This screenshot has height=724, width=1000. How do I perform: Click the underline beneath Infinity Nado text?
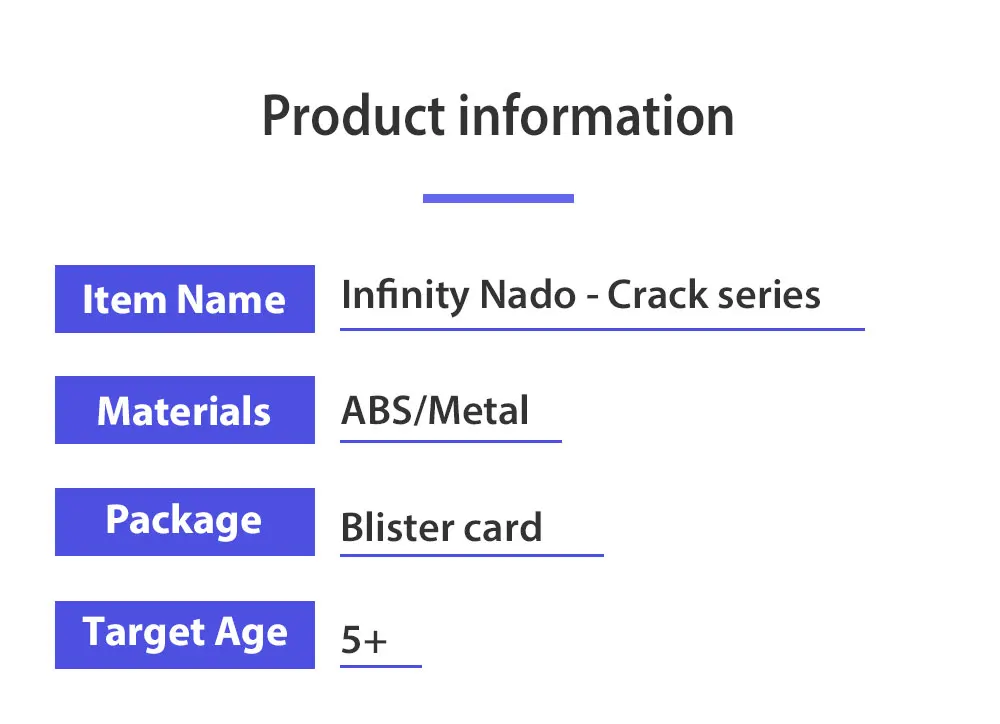(601, 328)
